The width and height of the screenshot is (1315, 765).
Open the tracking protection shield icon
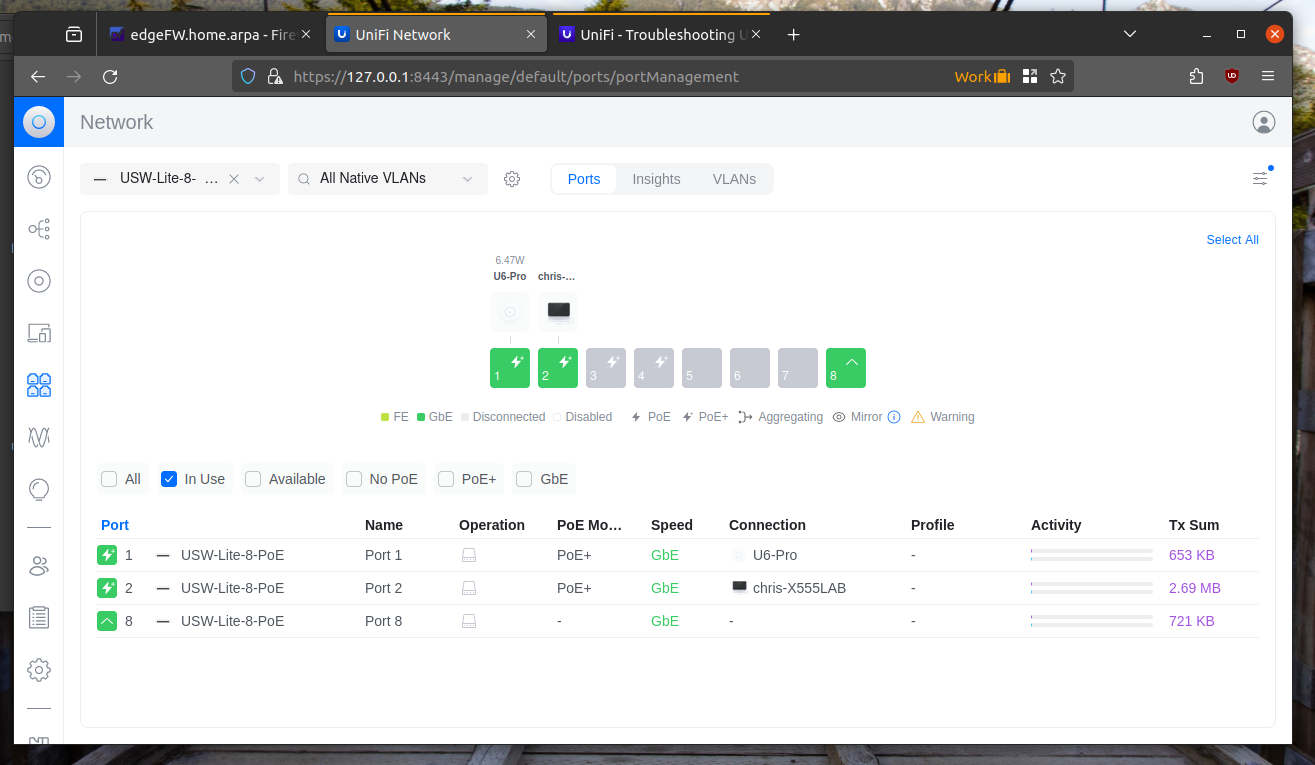(x=249, y=76)
